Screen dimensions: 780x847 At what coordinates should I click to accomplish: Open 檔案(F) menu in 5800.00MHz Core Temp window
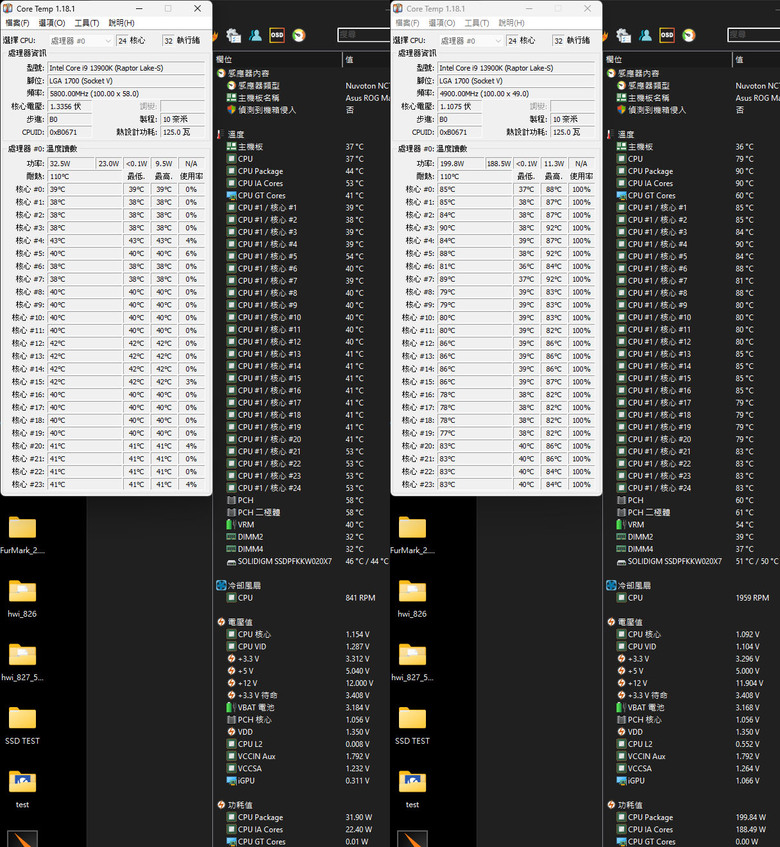pyautogui.click(x=17, y=23)
